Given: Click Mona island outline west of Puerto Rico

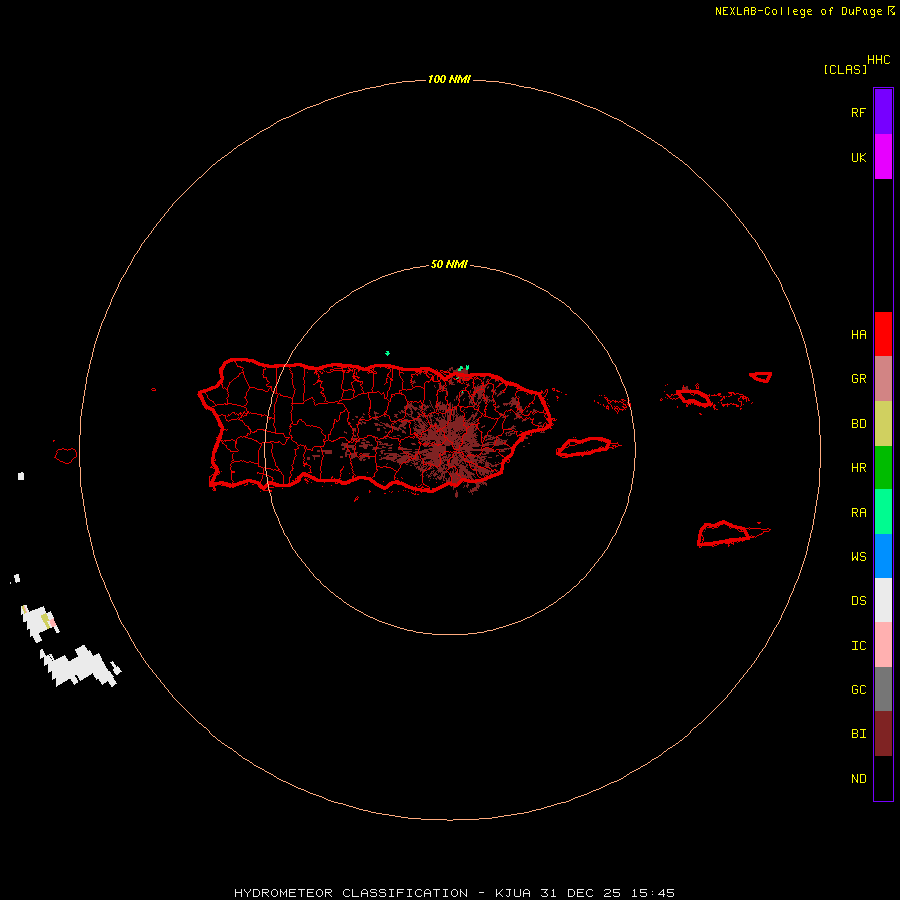Looking at the screenshot, I should click(66, 455).
